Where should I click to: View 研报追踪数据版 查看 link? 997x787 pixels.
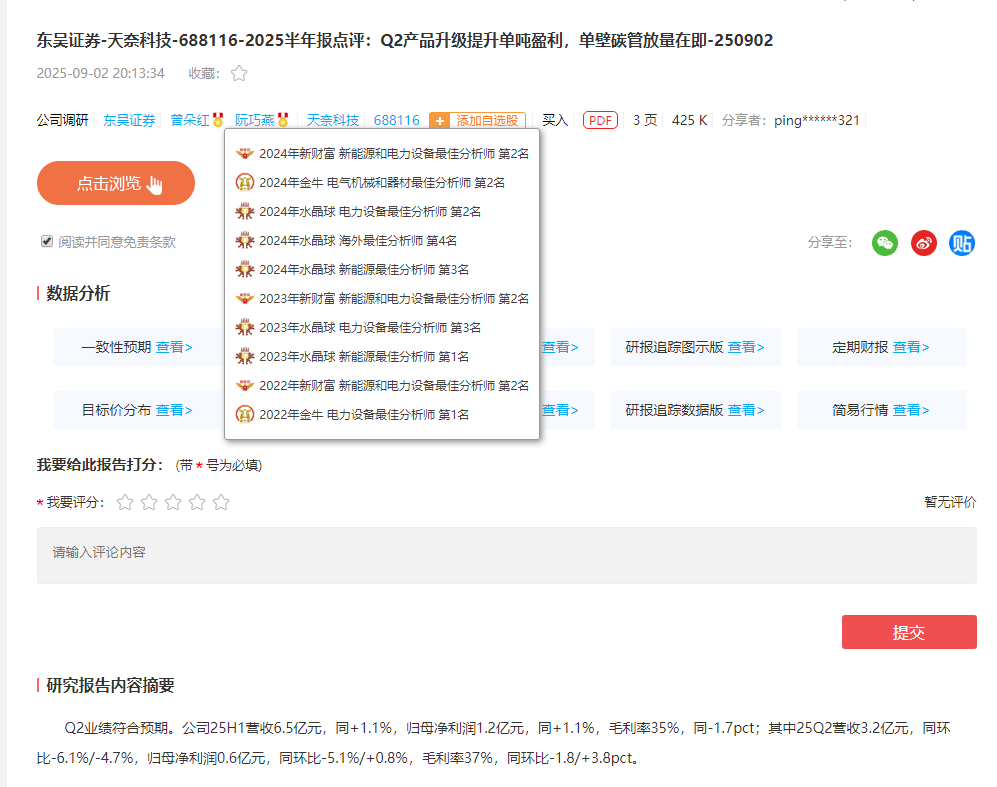click(x=746, y=410)
